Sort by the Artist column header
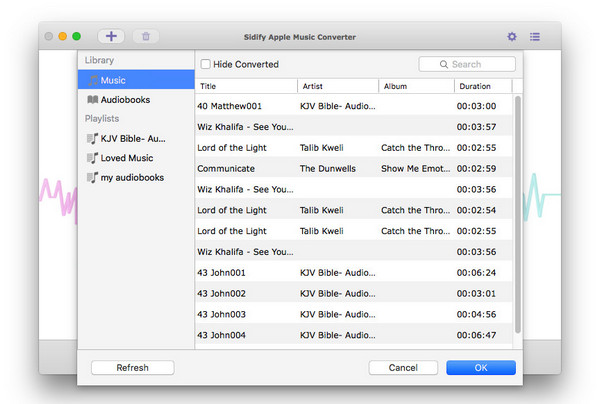Image resolution: width=600 pixels, height=404 pixels. (338, 86)
